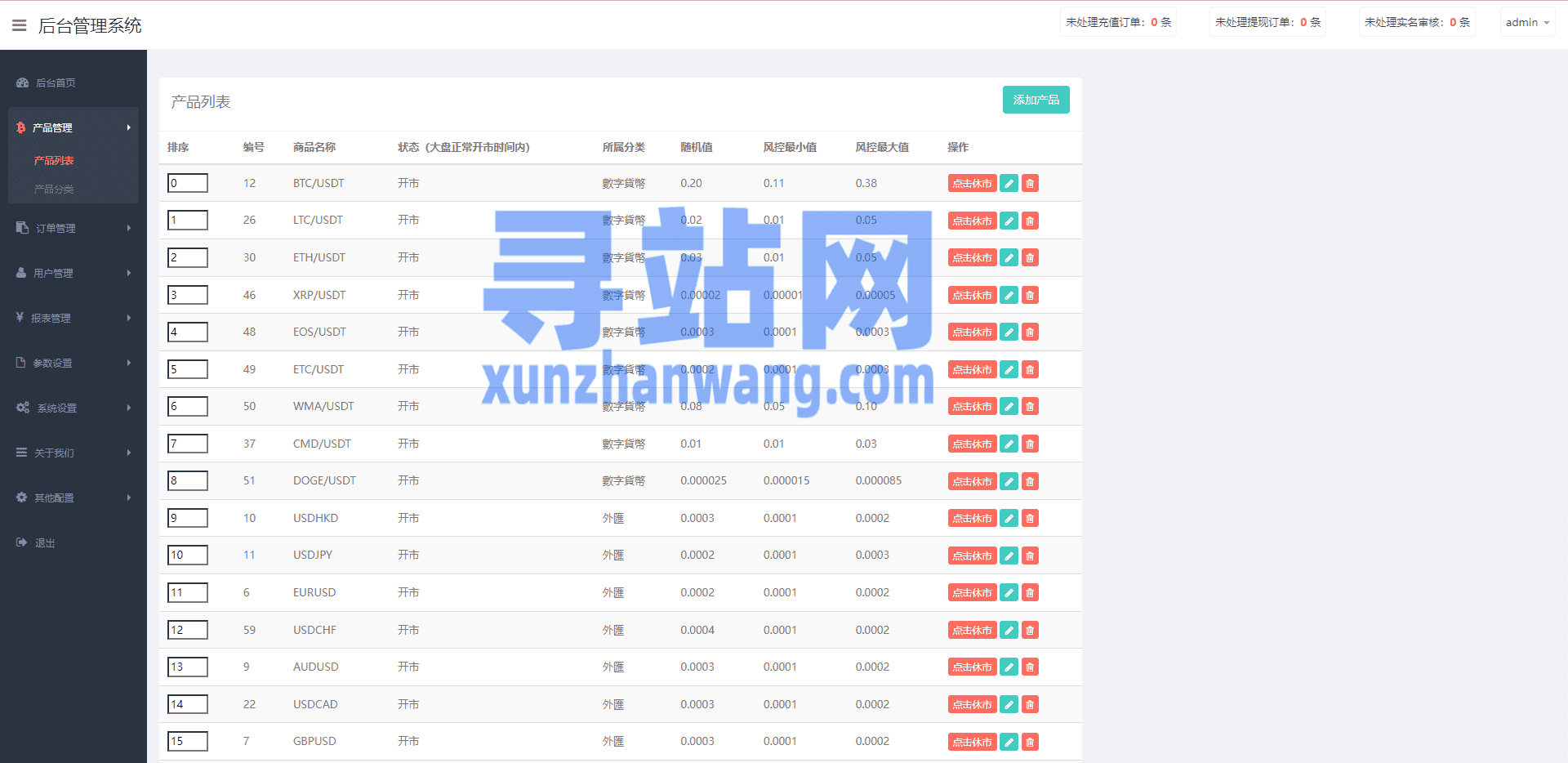Click the 添加产品 button
The width and height of the screenshot is (1568, 763).
(x=1036, y=100)
